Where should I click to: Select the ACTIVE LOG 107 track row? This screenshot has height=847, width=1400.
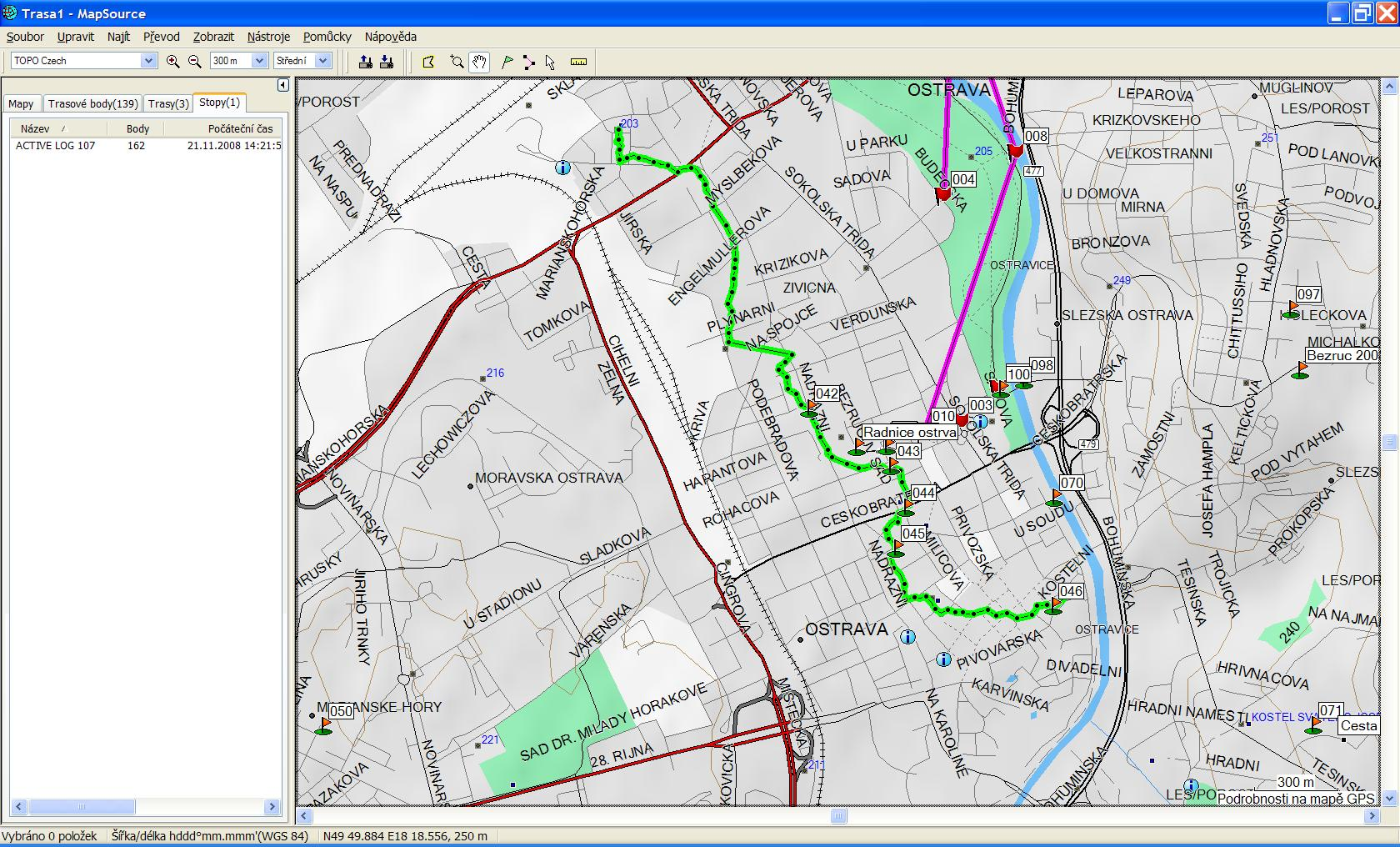click(147, 145)
